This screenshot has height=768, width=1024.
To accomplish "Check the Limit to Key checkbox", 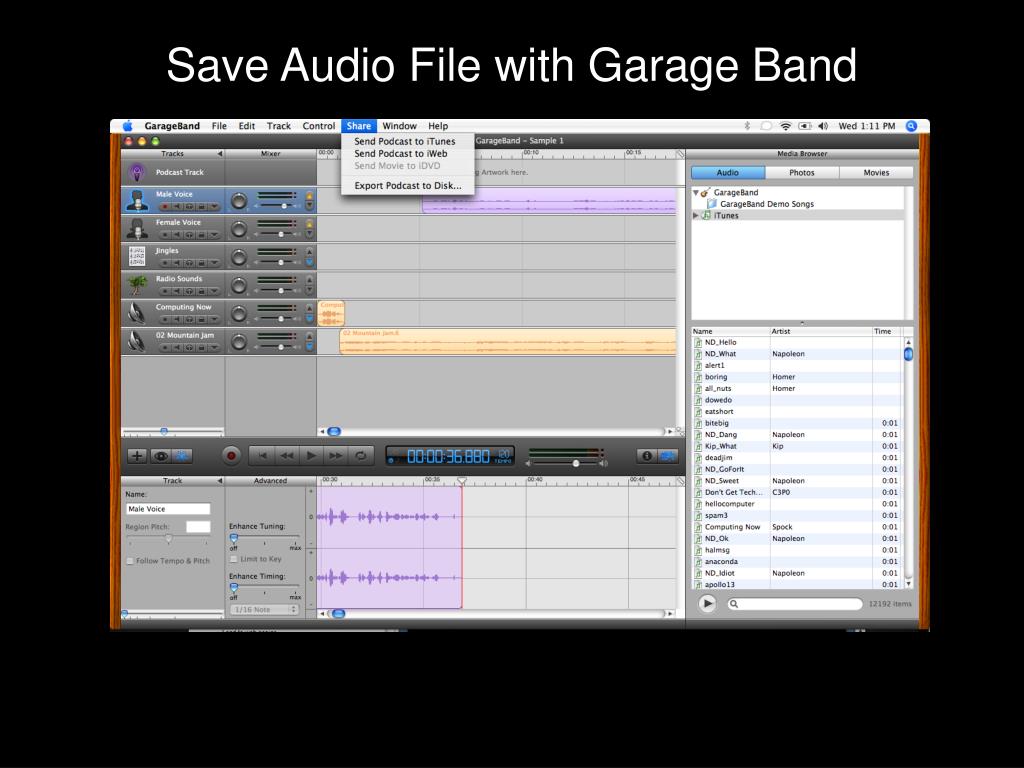I will click(234, 559).
